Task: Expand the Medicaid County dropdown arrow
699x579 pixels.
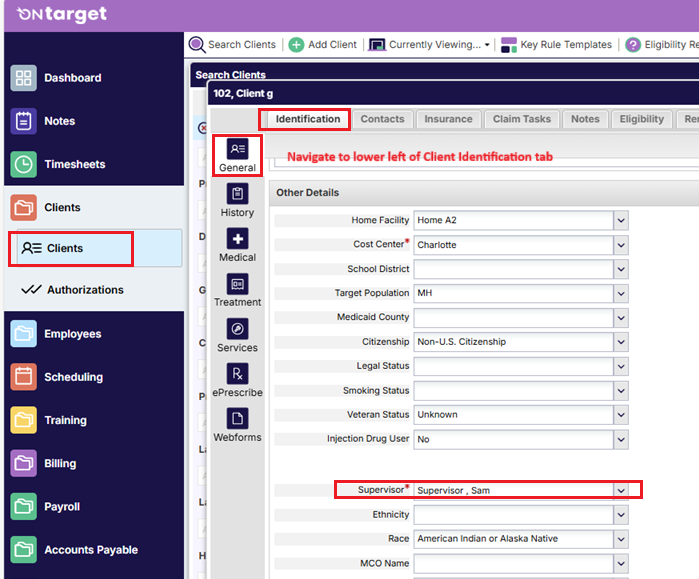Action: pos(621,318)
